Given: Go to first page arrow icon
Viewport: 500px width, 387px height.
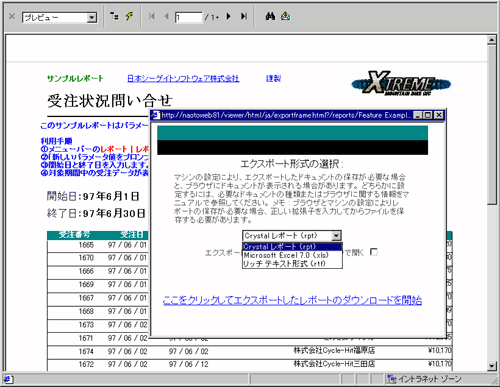Looking at the screenshot, I should 152,16.
